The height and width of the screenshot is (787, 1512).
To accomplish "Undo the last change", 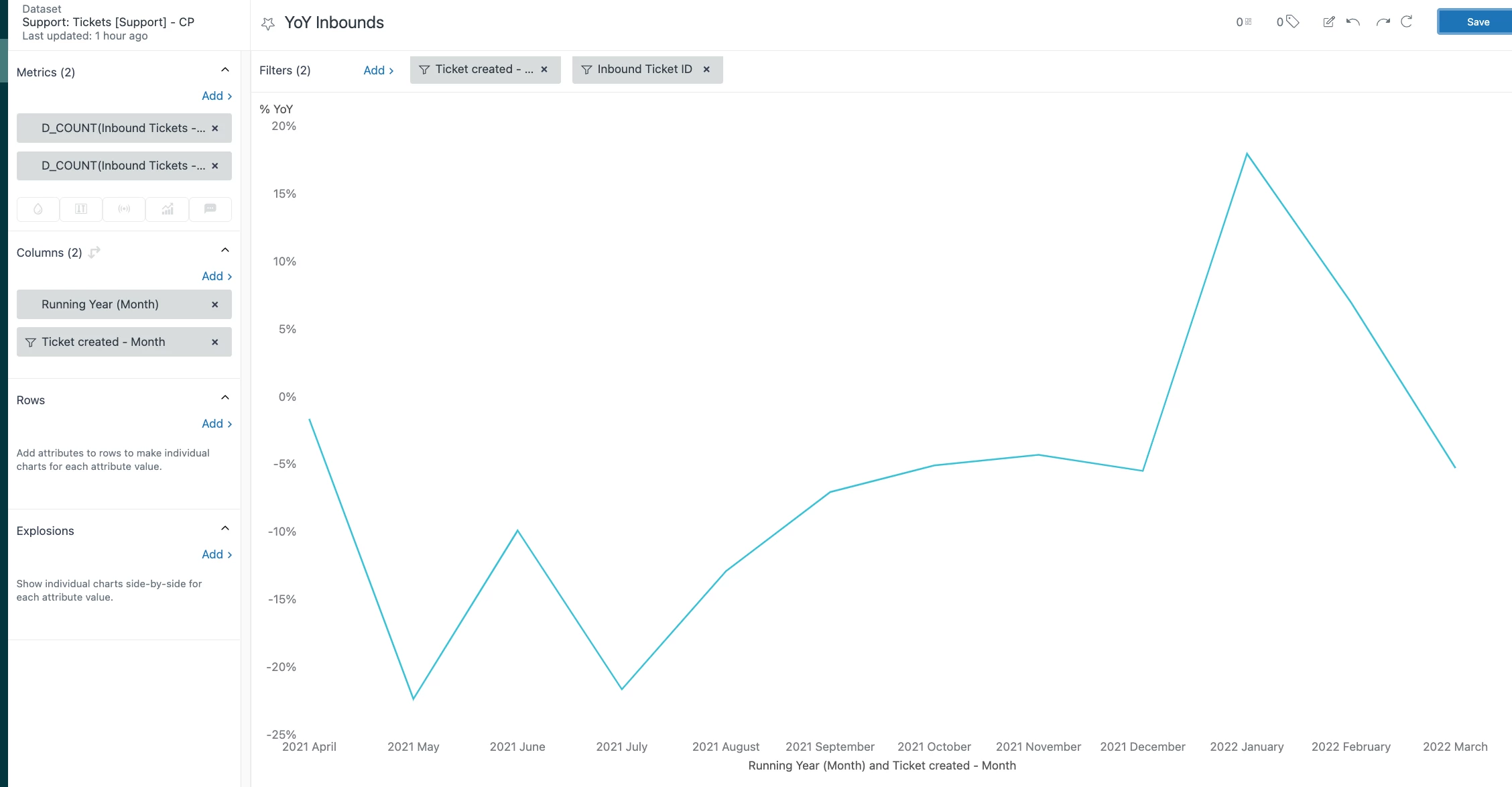I will click(x=1353, y=22).
